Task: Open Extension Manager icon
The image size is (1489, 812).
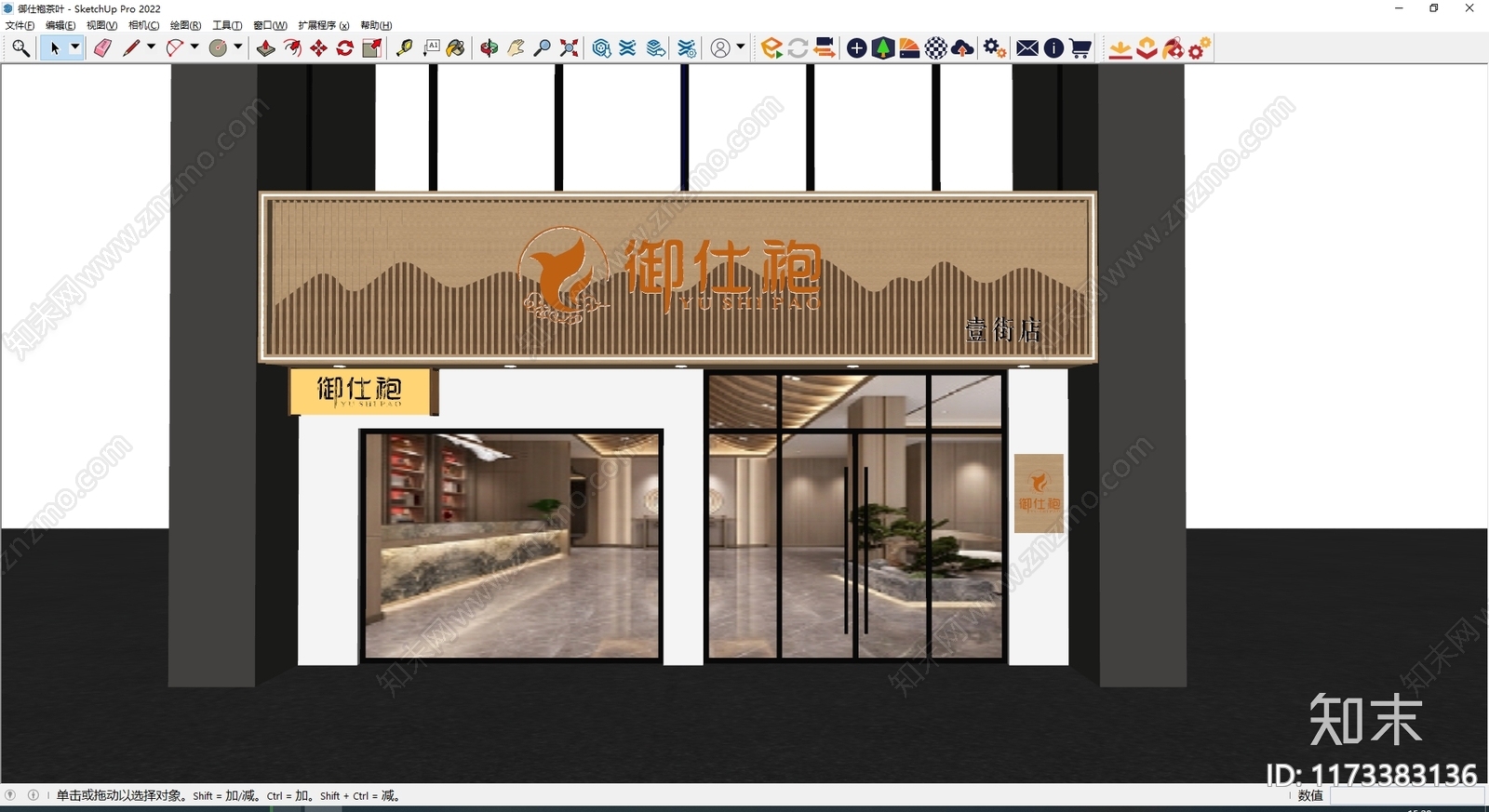Action: (x=687, y=48)
